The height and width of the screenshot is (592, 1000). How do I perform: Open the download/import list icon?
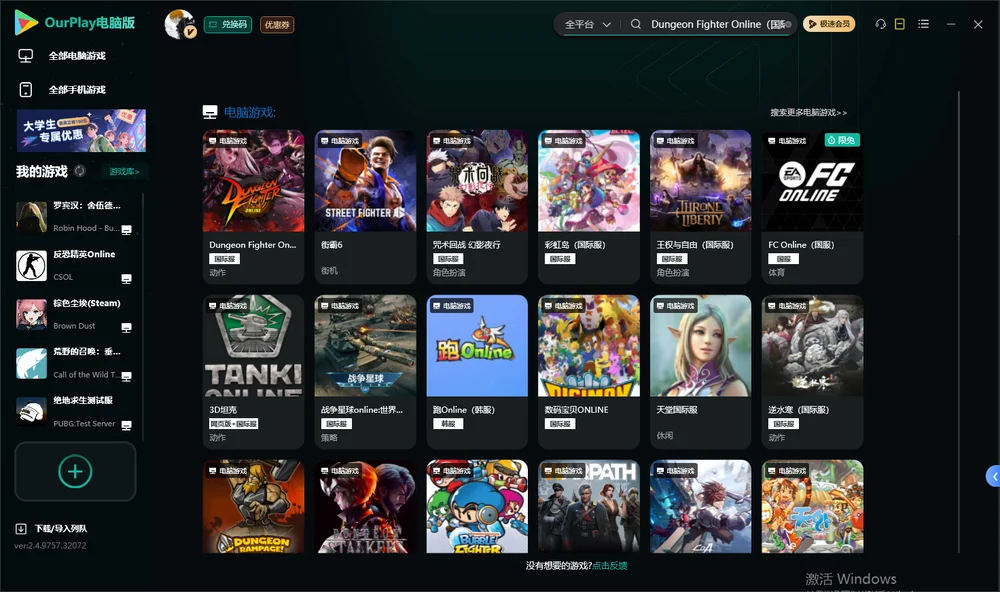coord(21,528)
